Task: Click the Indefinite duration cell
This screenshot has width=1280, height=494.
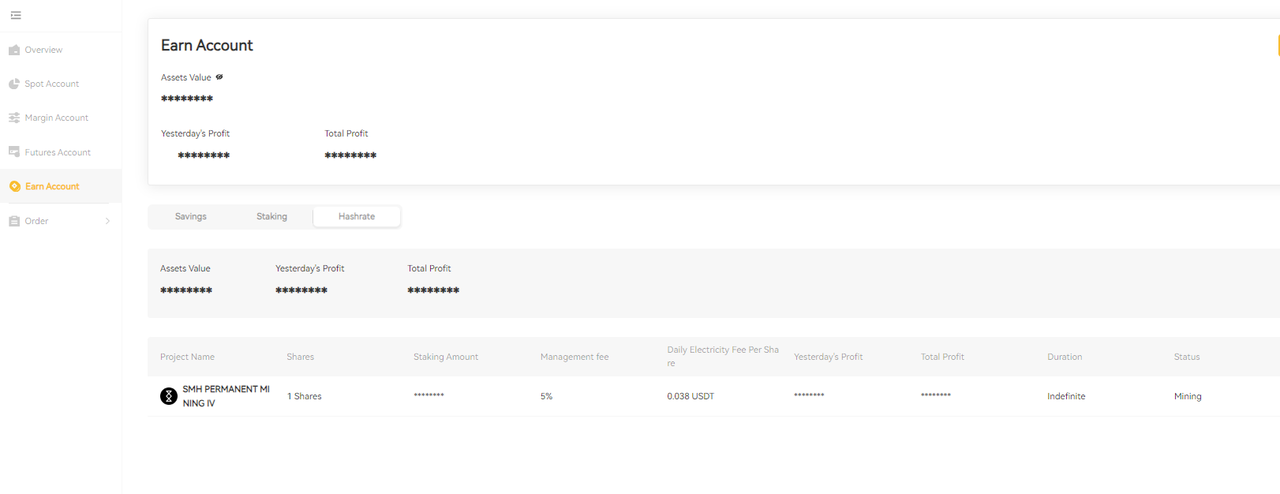Action: coord(1066,397)
